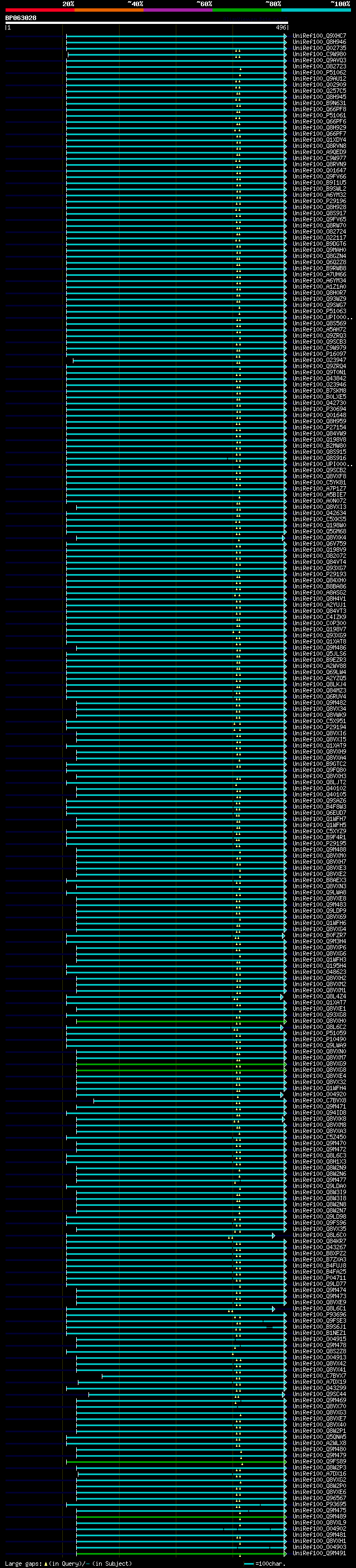Click the cyan ~100% identity legend bar
The width and height of the screenshot is (356, 1568).
click(316, 10)
